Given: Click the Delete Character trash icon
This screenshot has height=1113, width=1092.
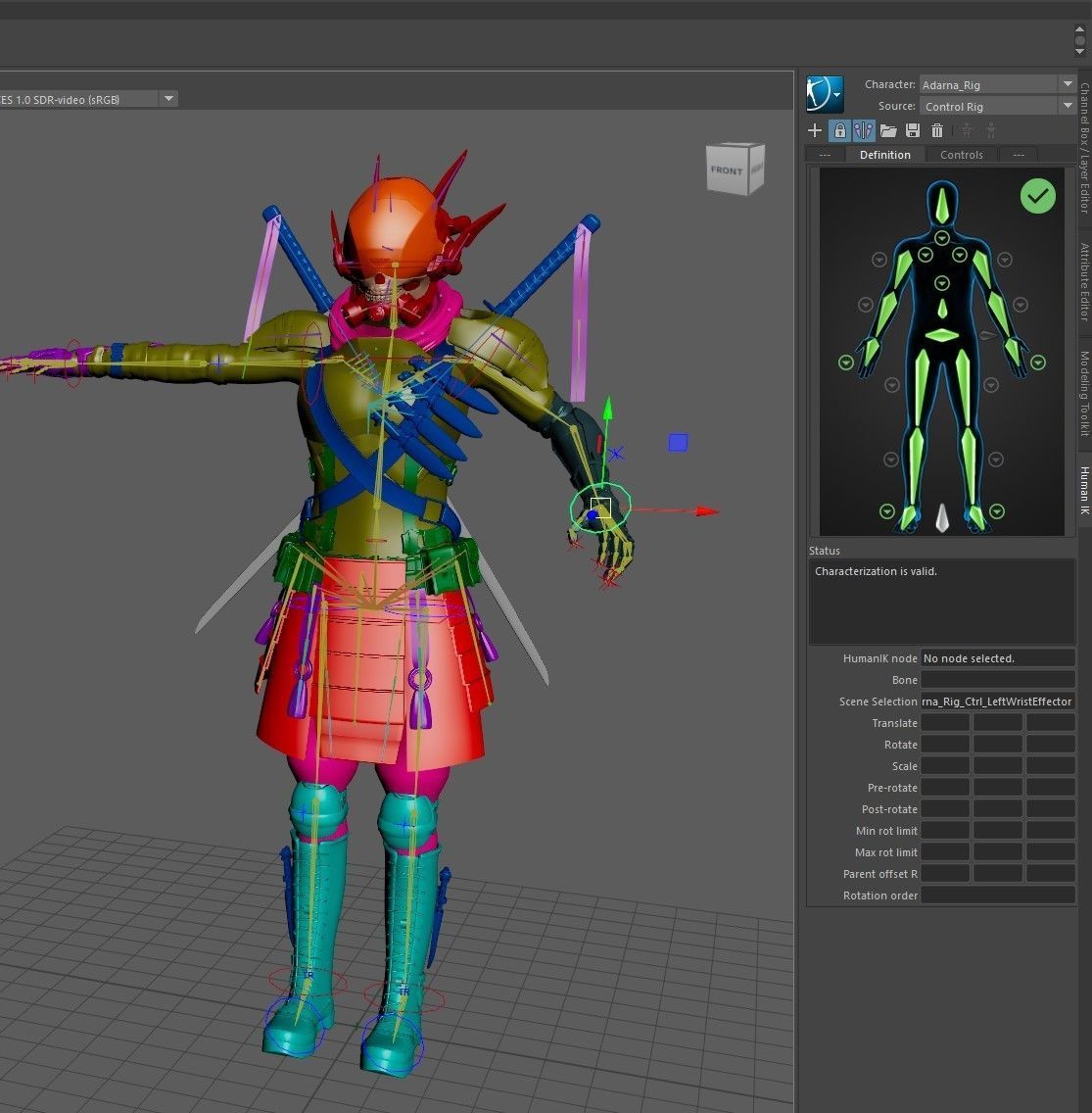Looking at the screenshot, I should 936,130.
